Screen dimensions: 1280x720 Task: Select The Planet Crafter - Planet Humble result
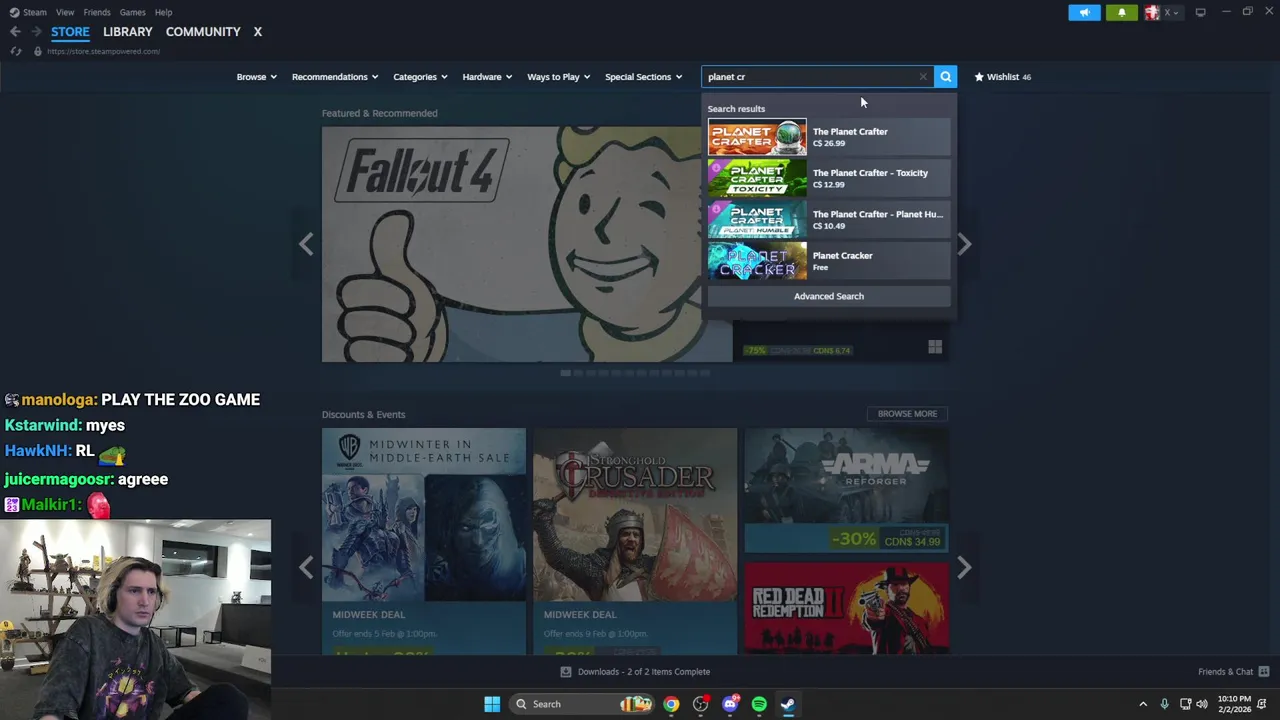(829, 220)
